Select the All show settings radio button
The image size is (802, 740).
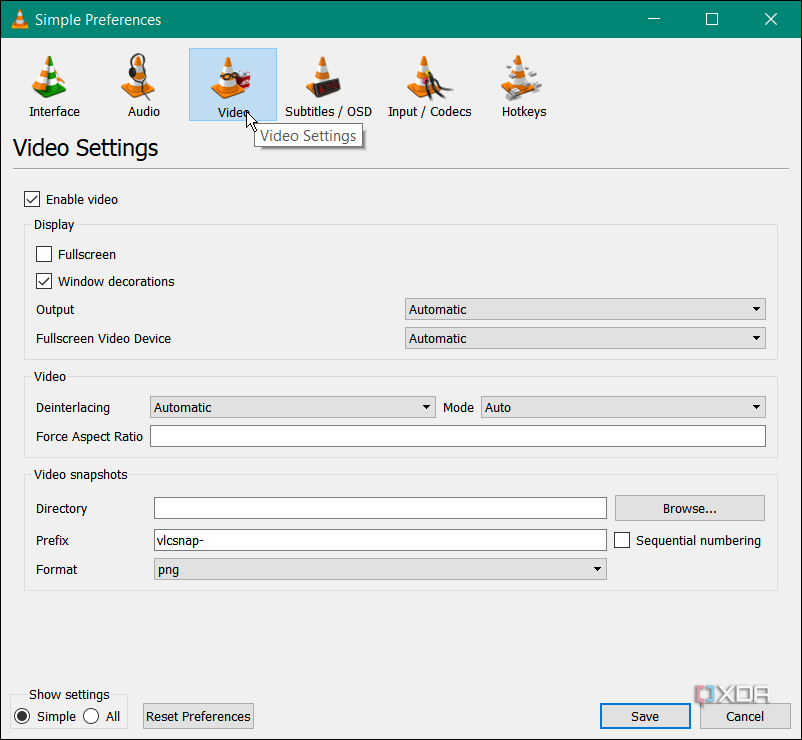tap(91, 716)
